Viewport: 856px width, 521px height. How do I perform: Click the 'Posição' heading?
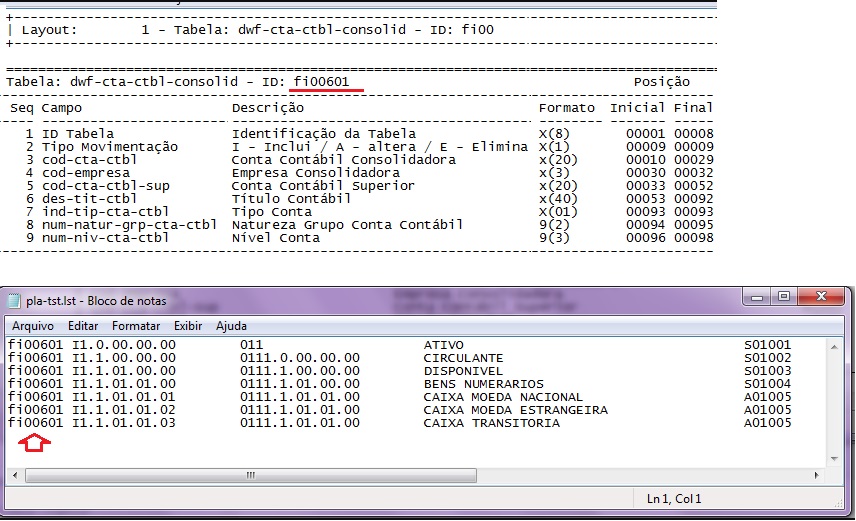(x=662, y=82)
